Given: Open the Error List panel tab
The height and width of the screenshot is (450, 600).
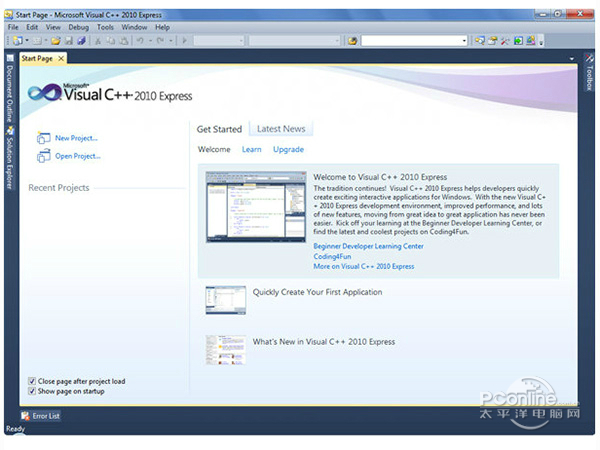Looking at the screenshot, I should pyautogui.click(x=41, y=416).
